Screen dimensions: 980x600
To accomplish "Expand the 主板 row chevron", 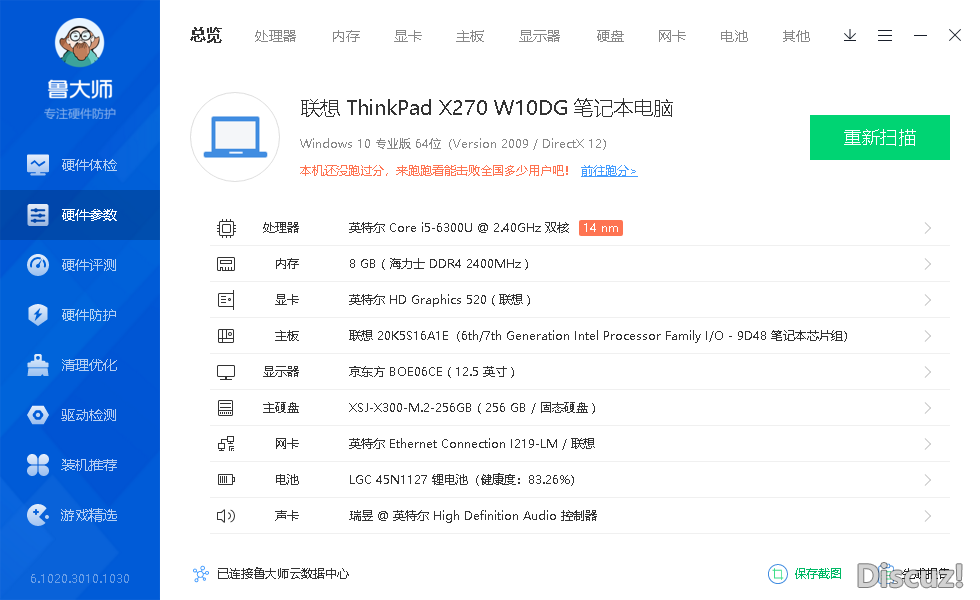I will tap(928, 336).
